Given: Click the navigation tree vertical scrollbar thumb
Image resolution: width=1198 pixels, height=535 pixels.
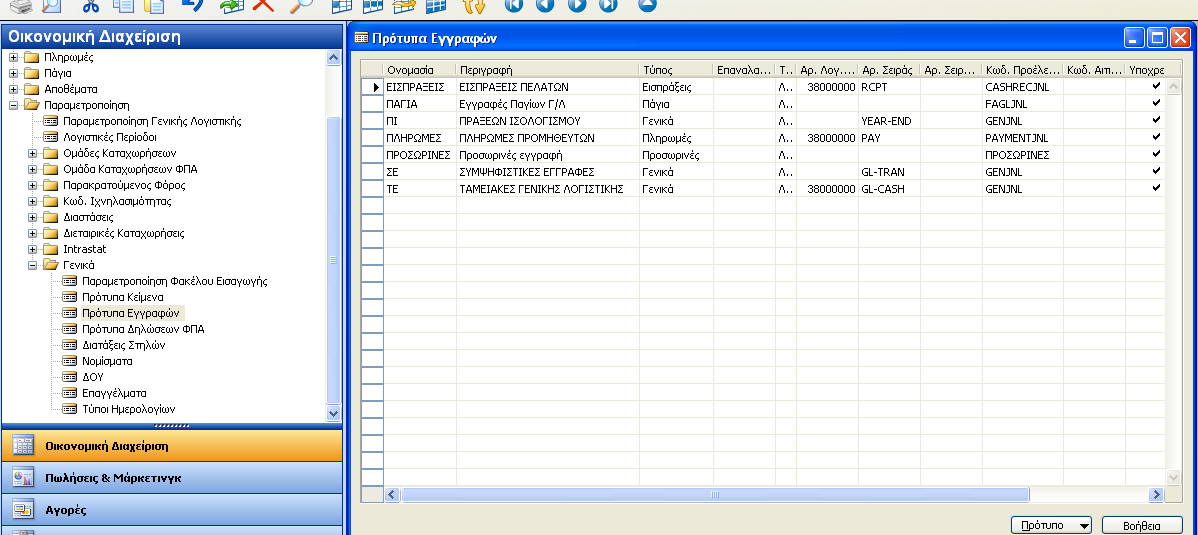Looking at the screenshot, I should pyautogui.click(x=334, y=260).
